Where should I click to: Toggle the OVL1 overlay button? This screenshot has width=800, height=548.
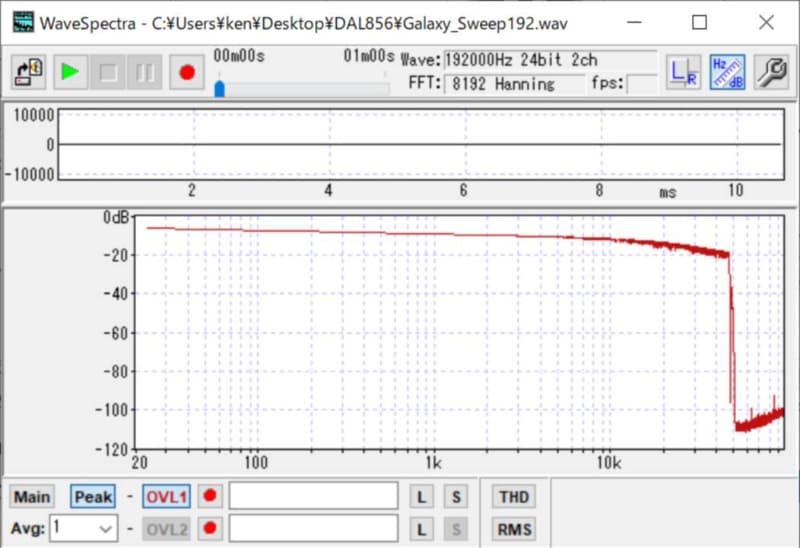pyautogui.click(x=166, y=496)
